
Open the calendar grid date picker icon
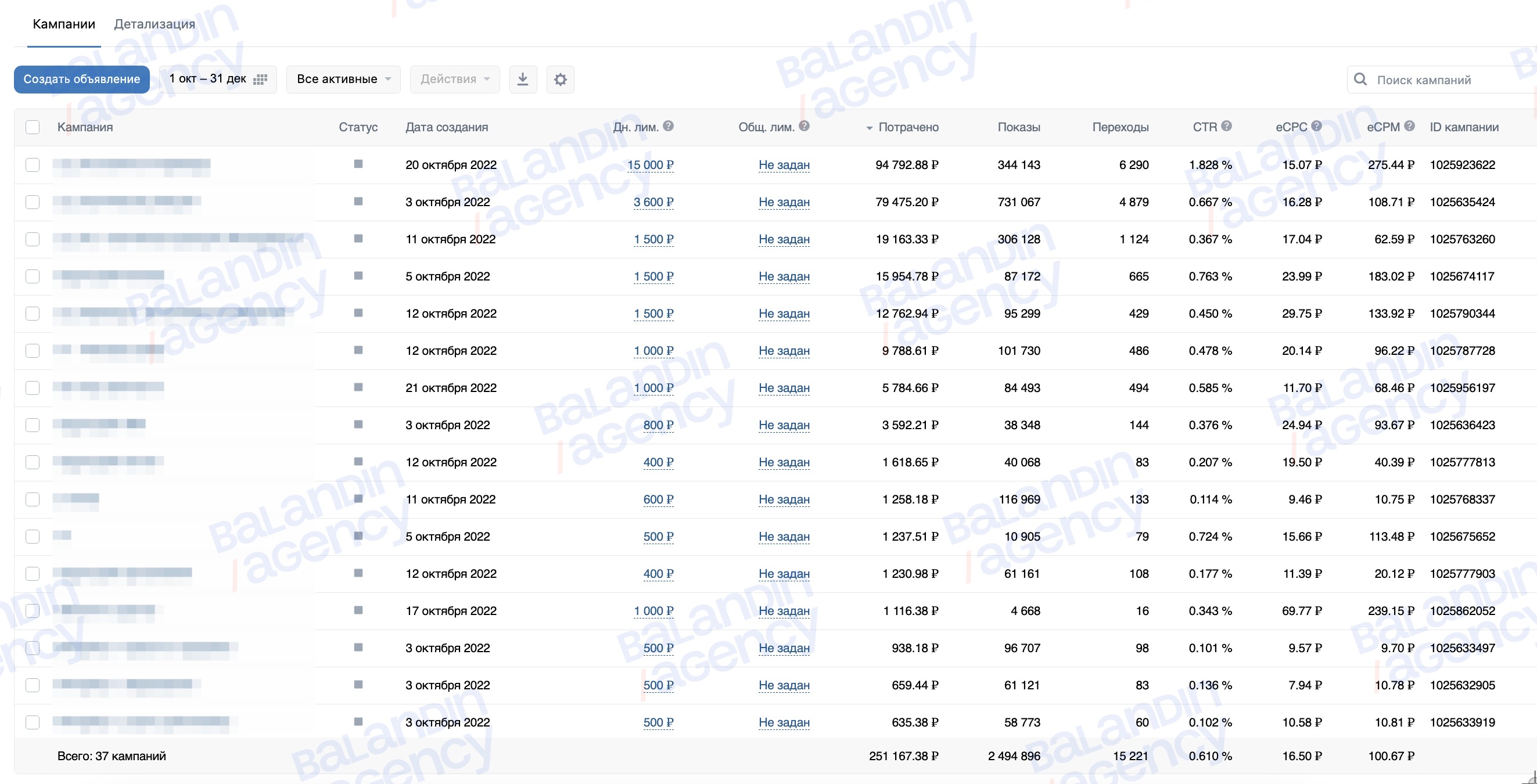click(260, 80)
